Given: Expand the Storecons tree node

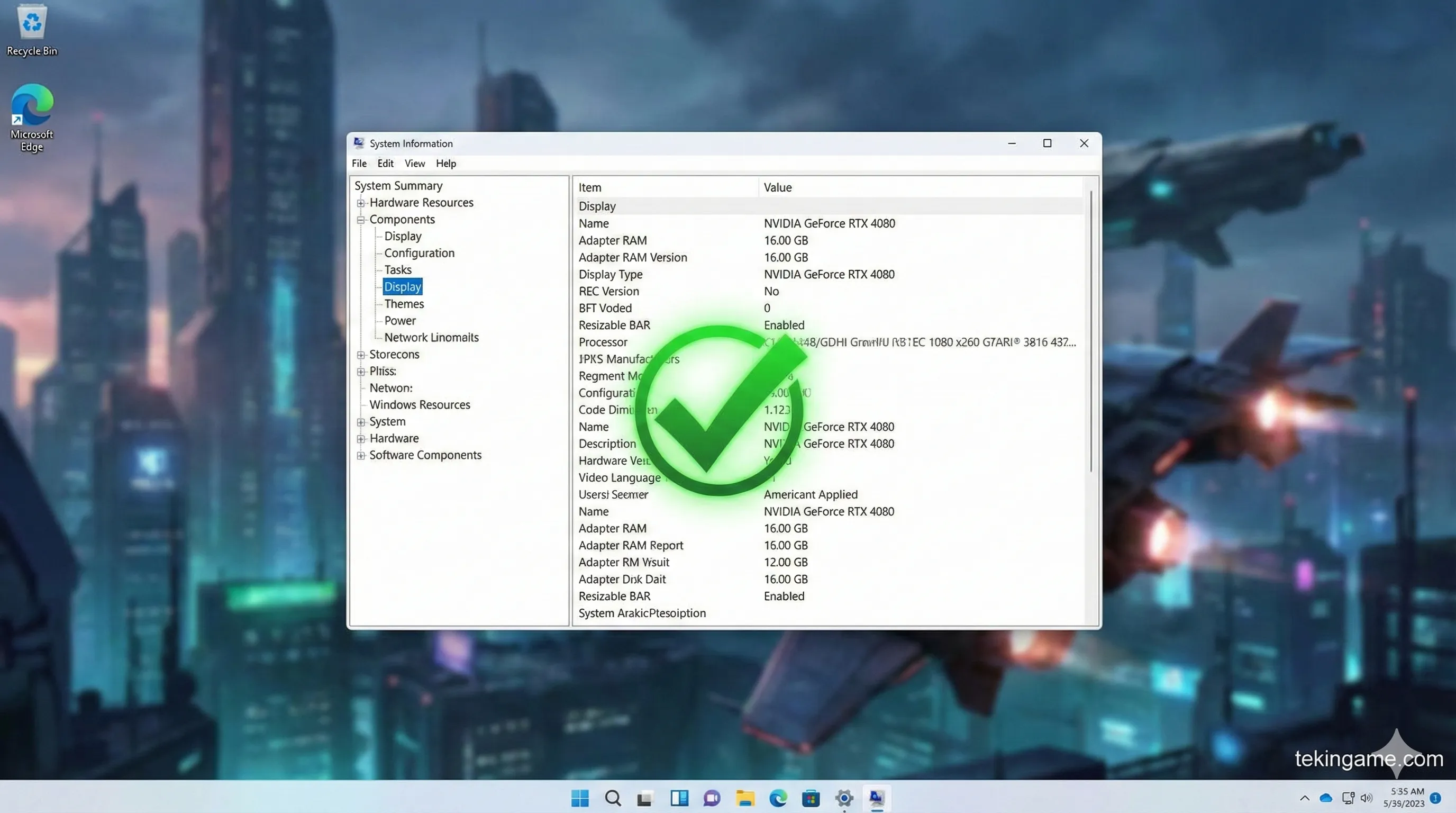Looking at the screenshot, I should [x=361, y=355].
